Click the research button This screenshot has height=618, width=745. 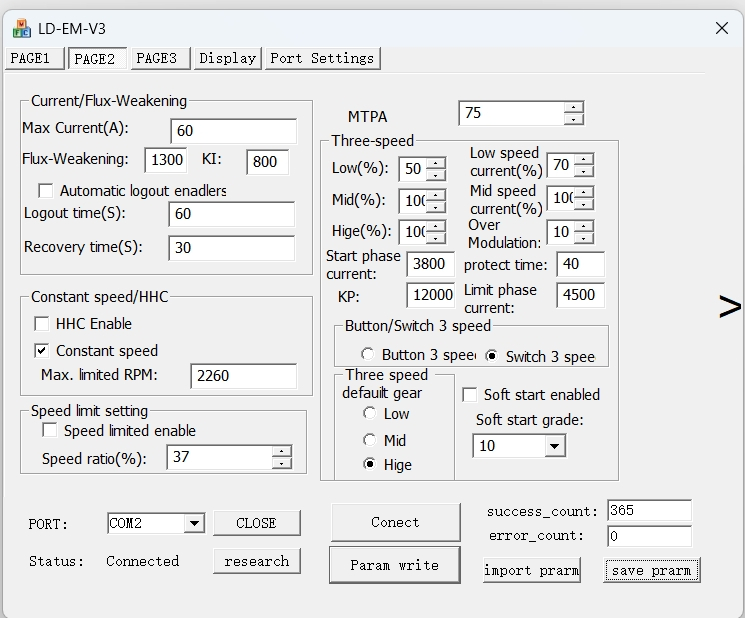click(257, 561)
